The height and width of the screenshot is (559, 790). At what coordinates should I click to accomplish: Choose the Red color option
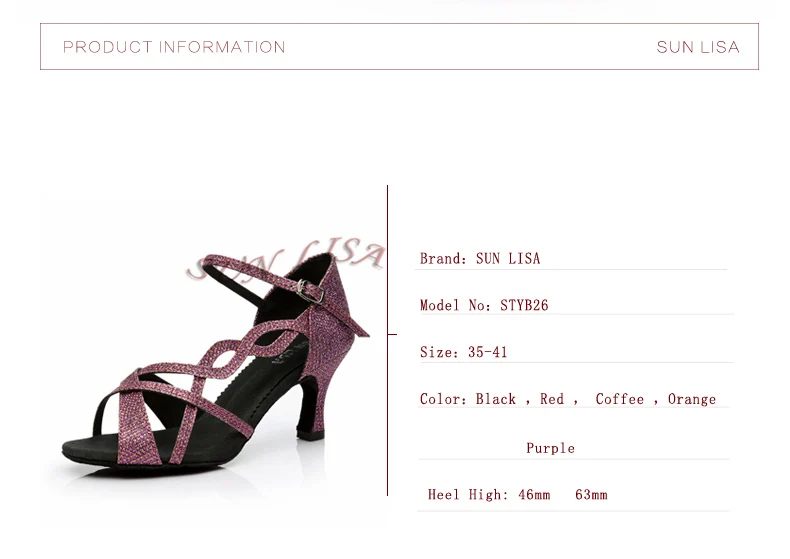tap(552, 399)
